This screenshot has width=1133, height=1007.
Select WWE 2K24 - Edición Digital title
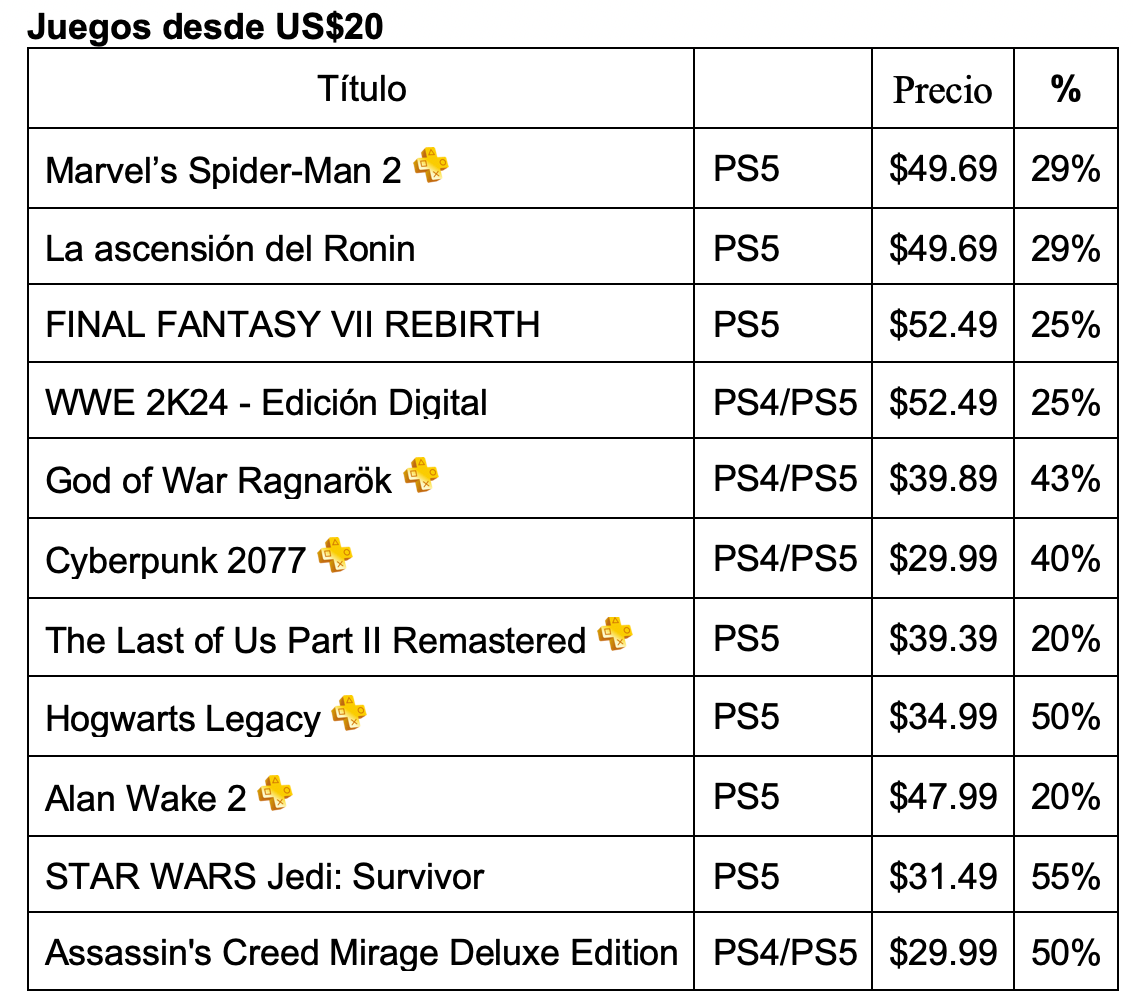[267, 402]
